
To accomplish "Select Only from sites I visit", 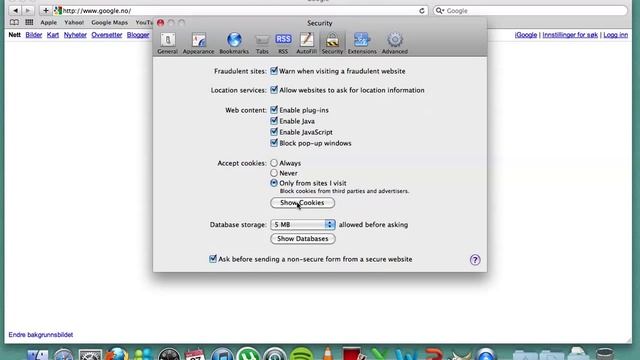I will 274,183.
